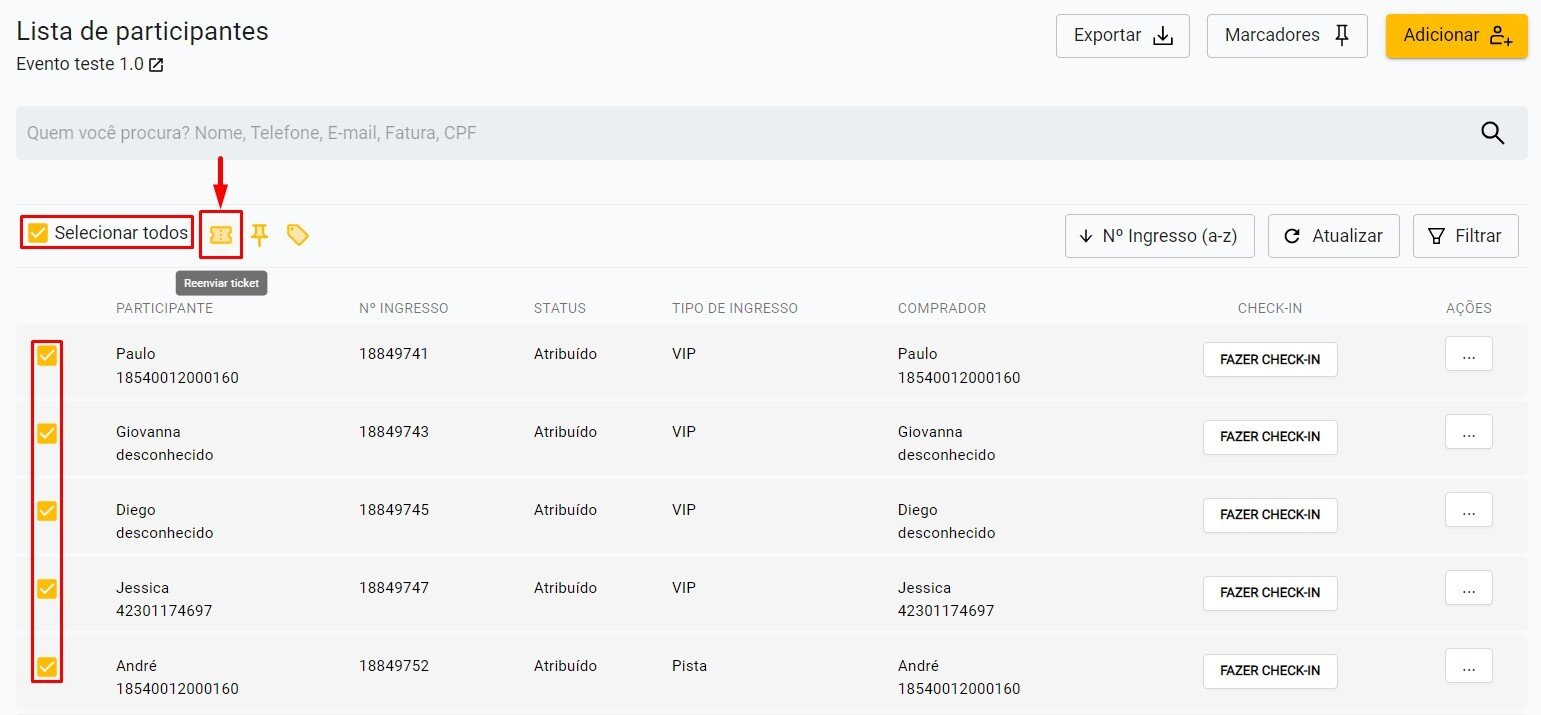Toggle the Selecionar todos checkbox
The height and width of the screenshot is (715, 1541).
(38, 233)
